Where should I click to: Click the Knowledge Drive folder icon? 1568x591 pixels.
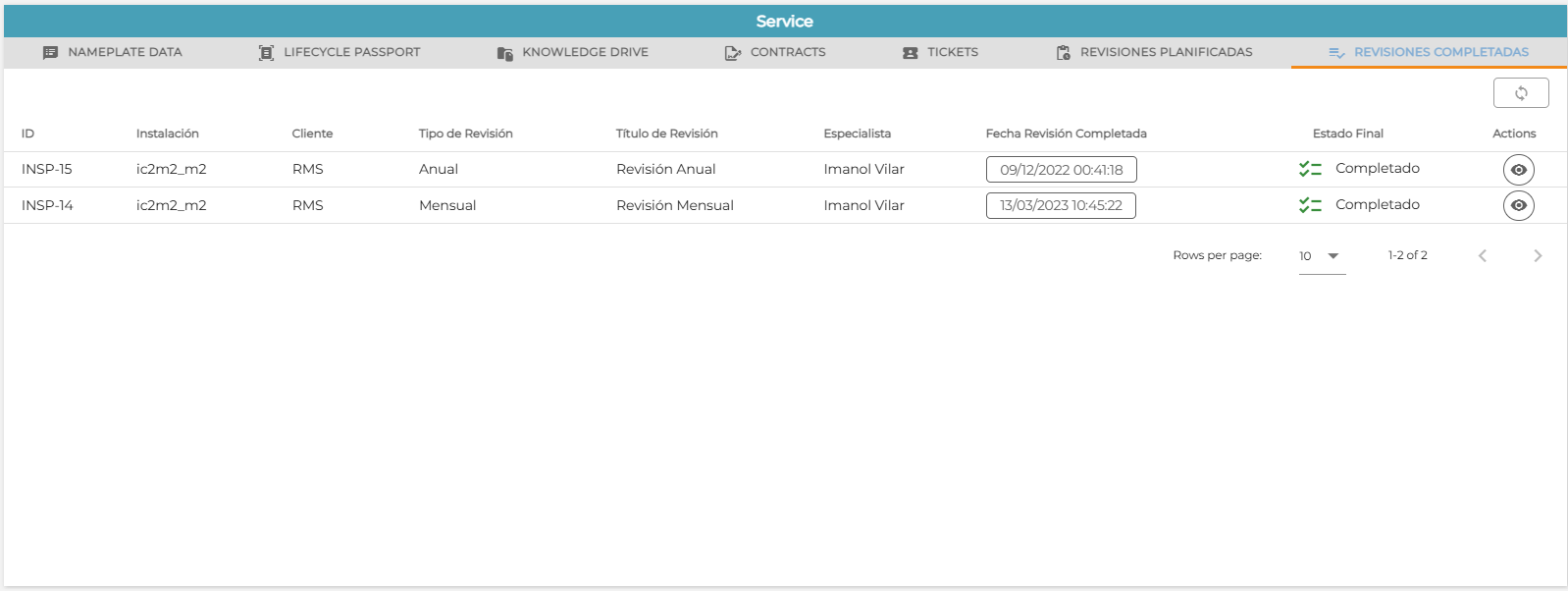[504, 53]
